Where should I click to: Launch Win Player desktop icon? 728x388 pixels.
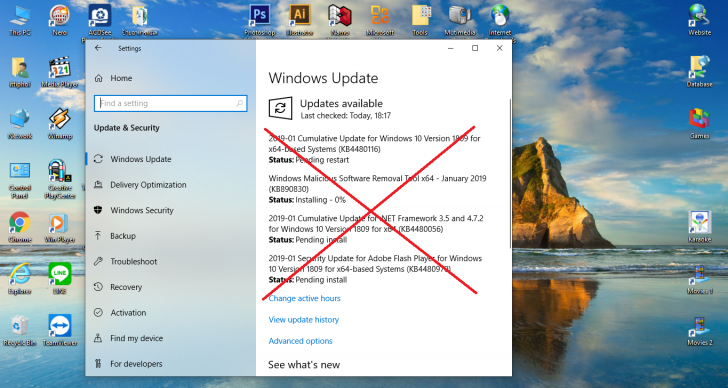59,227
